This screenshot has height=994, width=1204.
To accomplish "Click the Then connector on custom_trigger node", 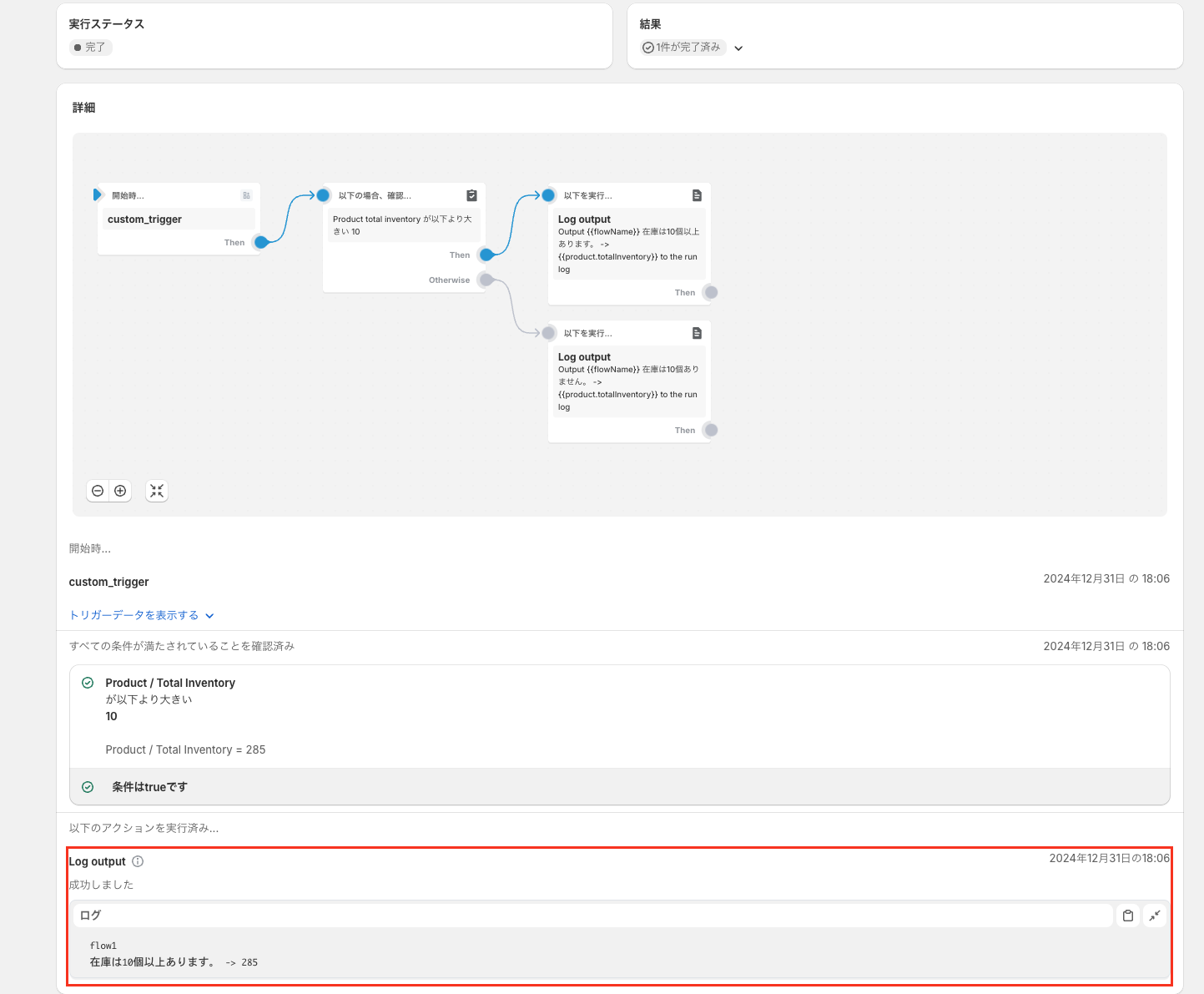I will (x=261, y=242).
